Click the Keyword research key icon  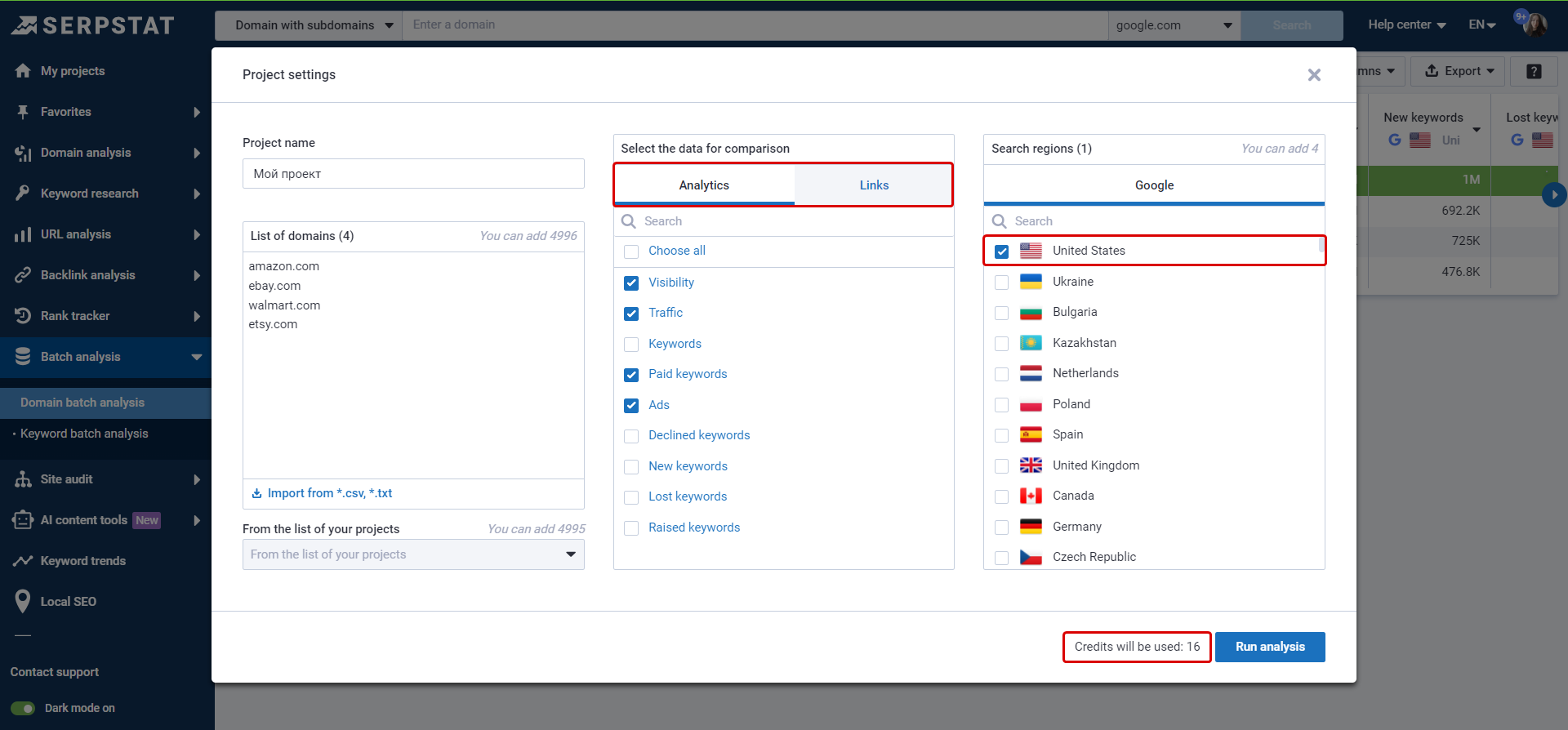click(23, 194)
